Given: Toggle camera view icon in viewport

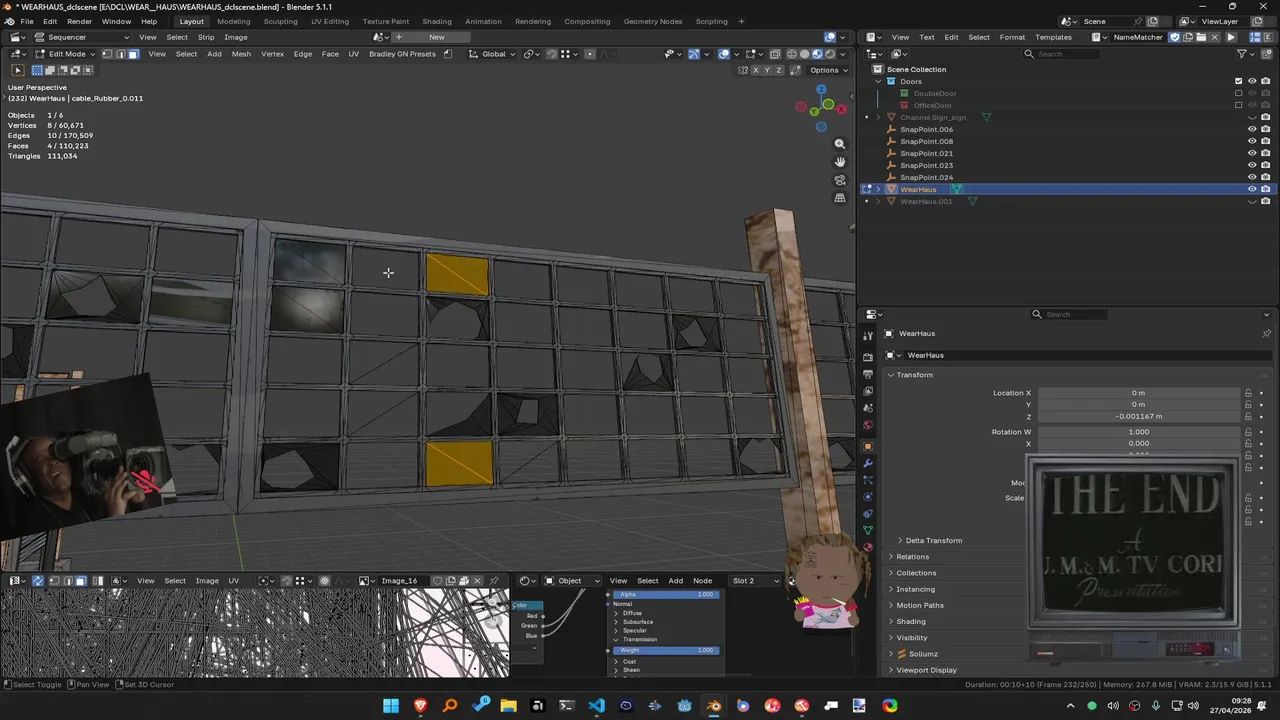Looking at the screenshot, I should 840,180.
